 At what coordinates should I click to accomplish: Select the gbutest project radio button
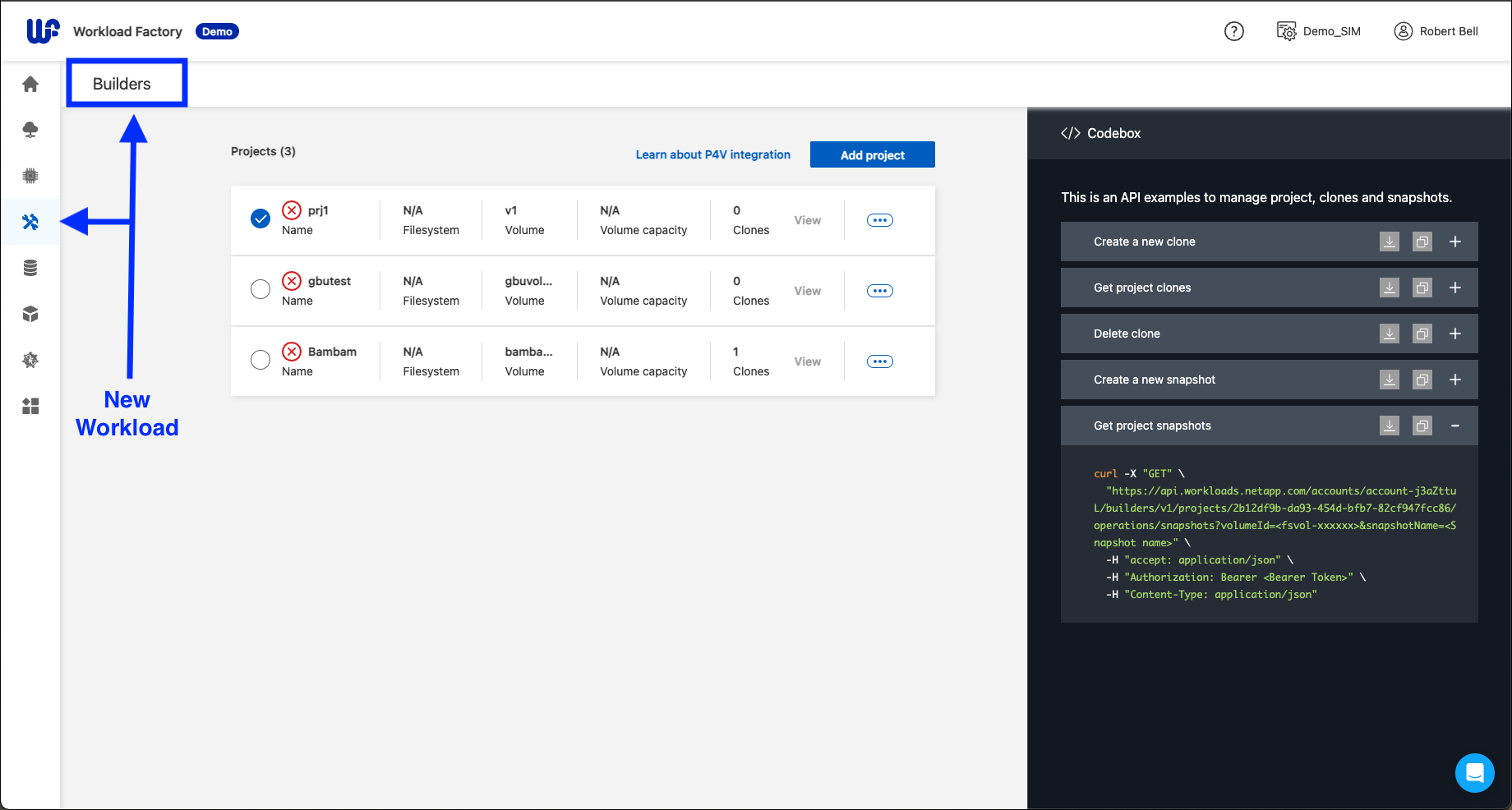pyautogui.click(x=260, y=289)
